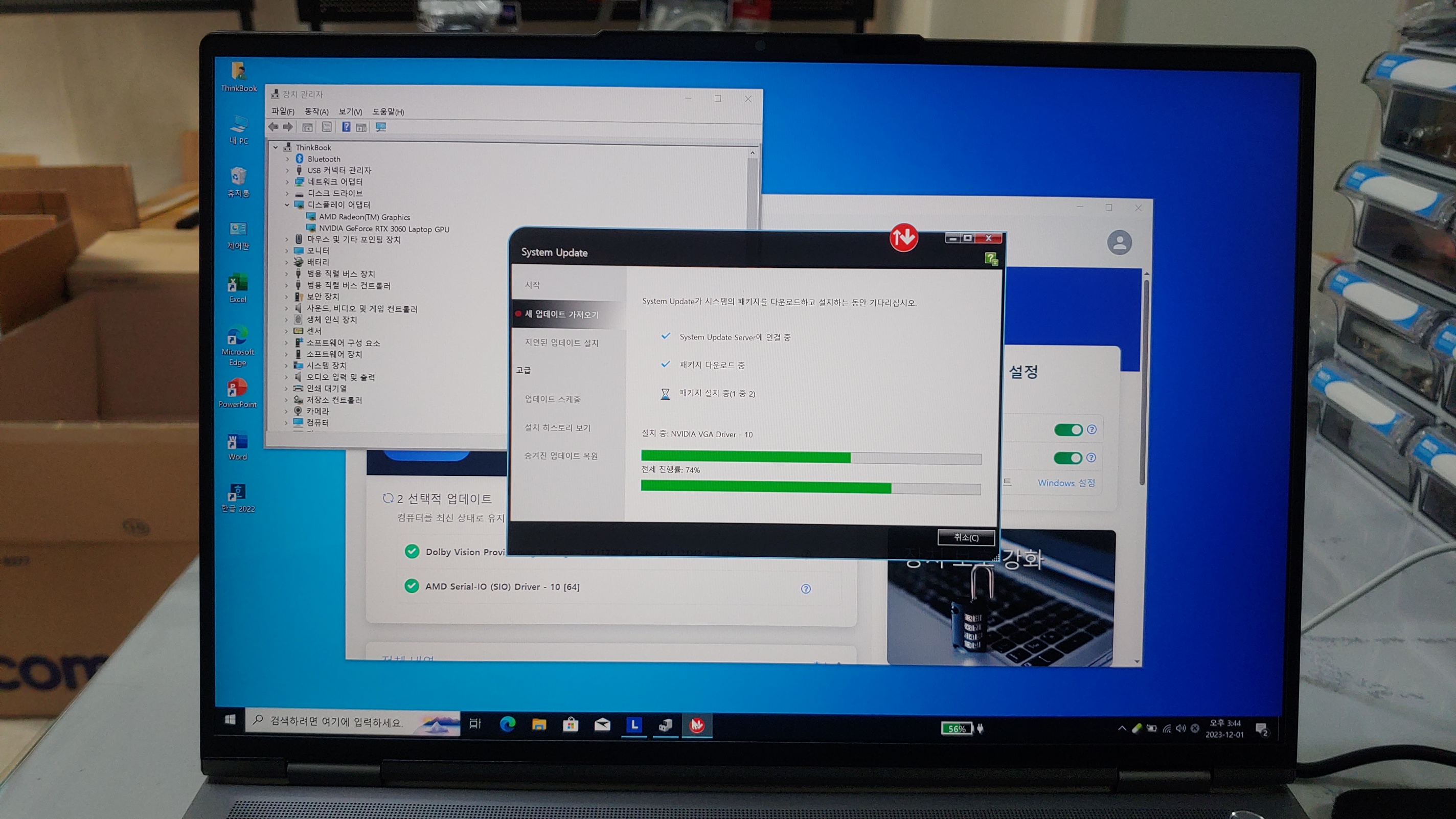This screenshot has width=1456, height=819.
Task: Click the Windows Start button
Action: pos(230,719)
